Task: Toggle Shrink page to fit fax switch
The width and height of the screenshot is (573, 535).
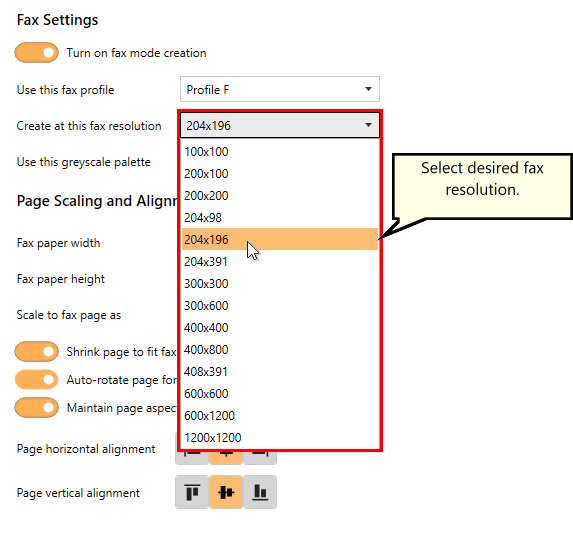Action: pyautogui.click(x=37, y=352)
